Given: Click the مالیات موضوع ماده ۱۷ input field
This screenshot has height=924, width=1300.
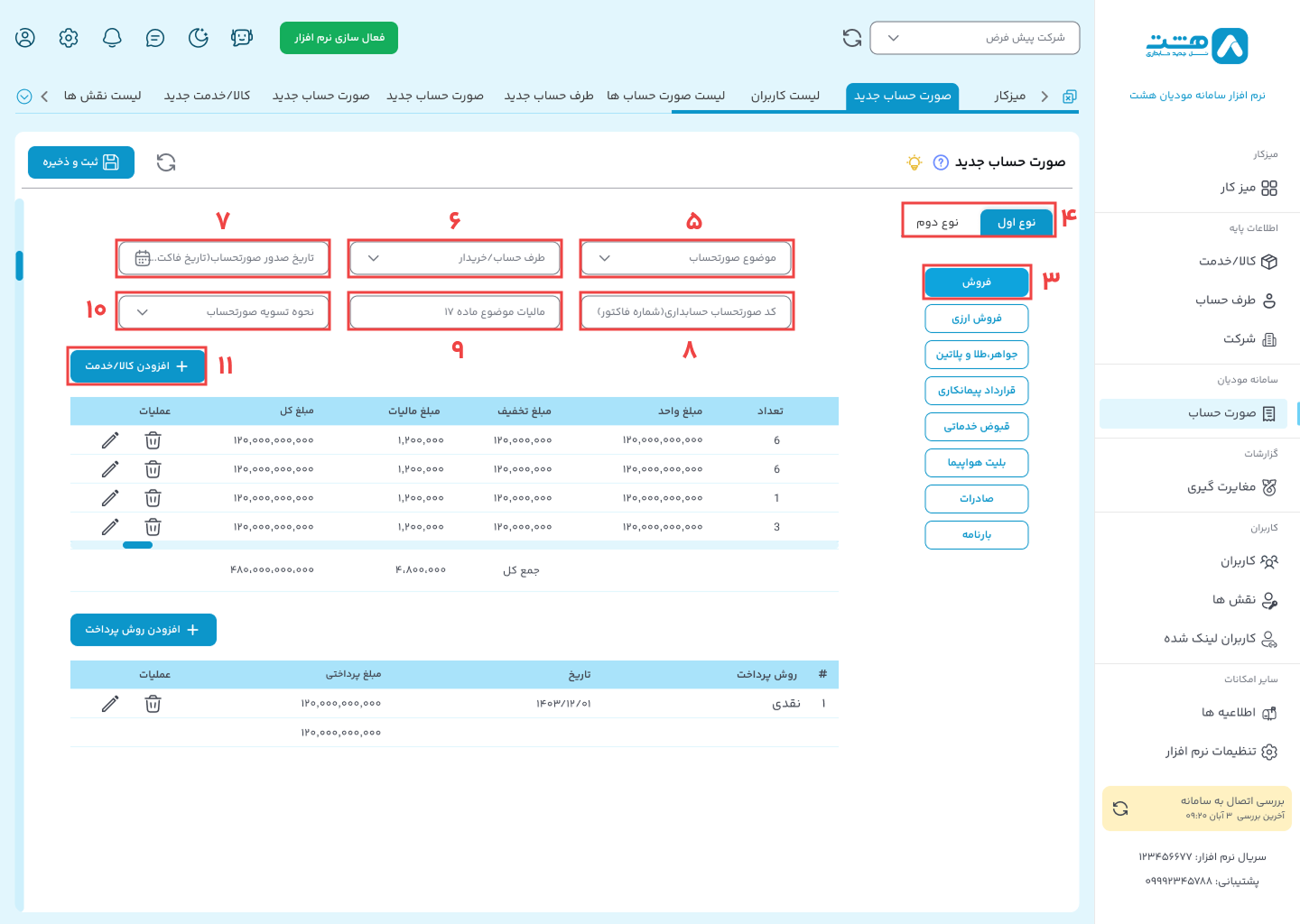Looking at the screenshot, I should [x=455, y=312].
